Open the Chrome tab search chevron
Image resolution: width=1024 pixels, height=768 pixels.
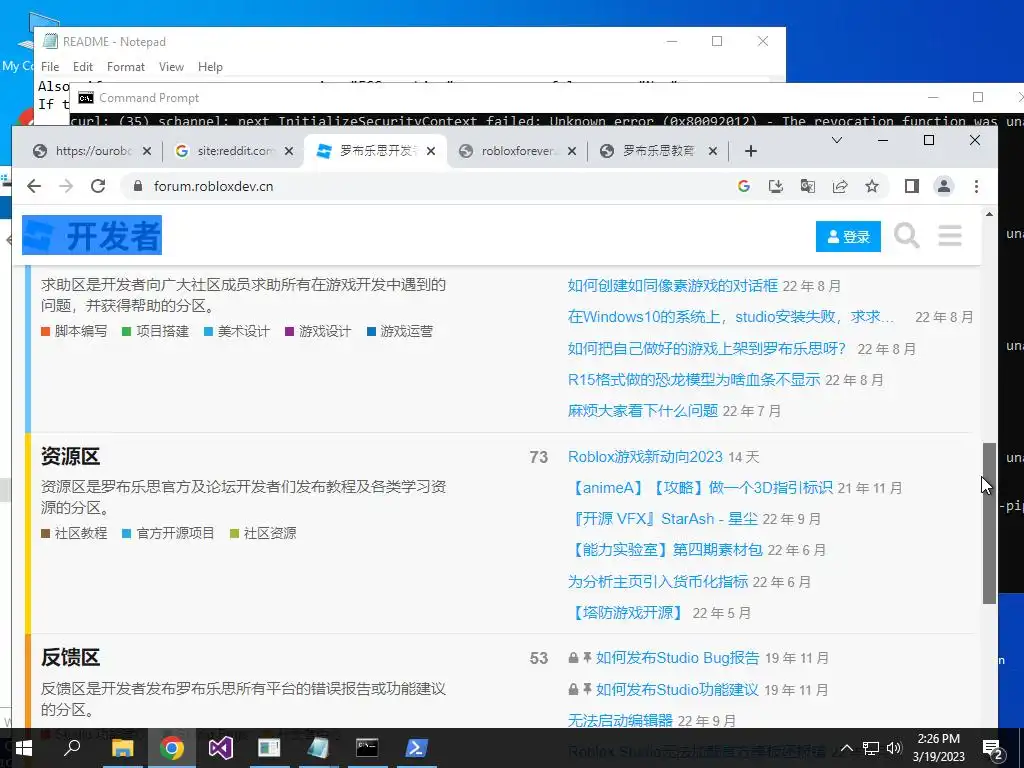(837, 140)
